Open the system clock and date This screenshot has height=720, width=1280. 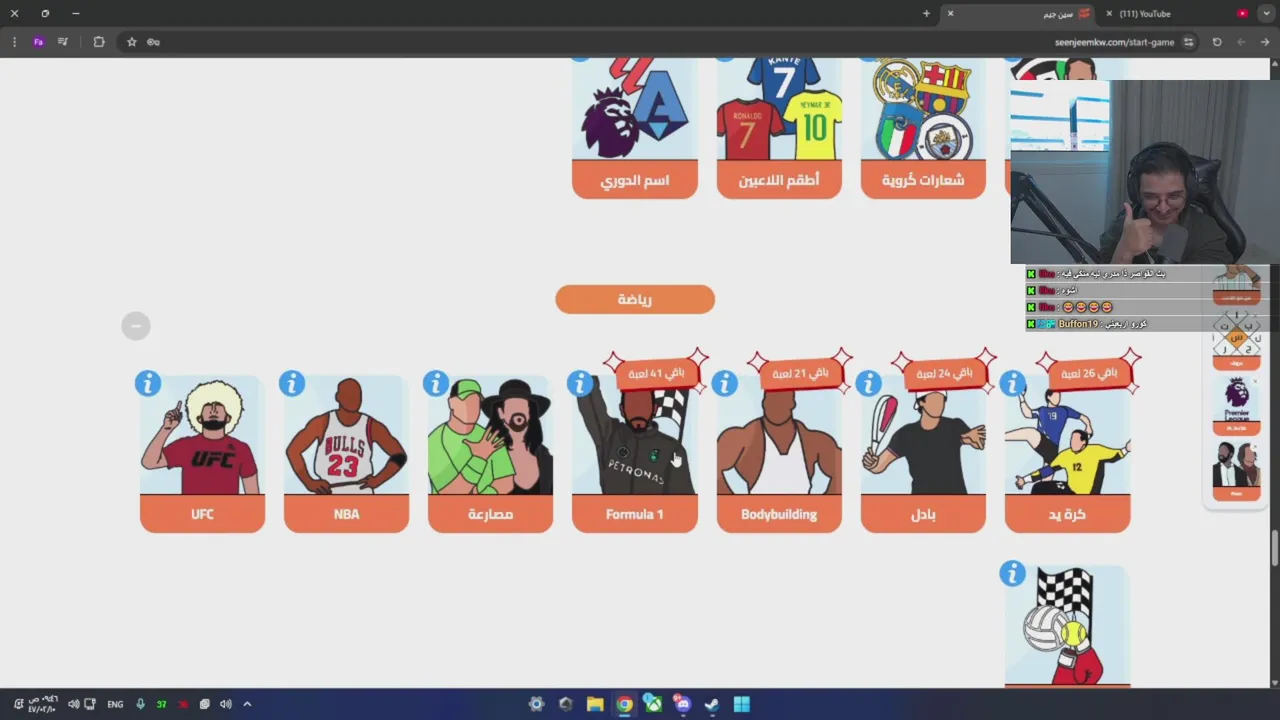pos(42,704)
